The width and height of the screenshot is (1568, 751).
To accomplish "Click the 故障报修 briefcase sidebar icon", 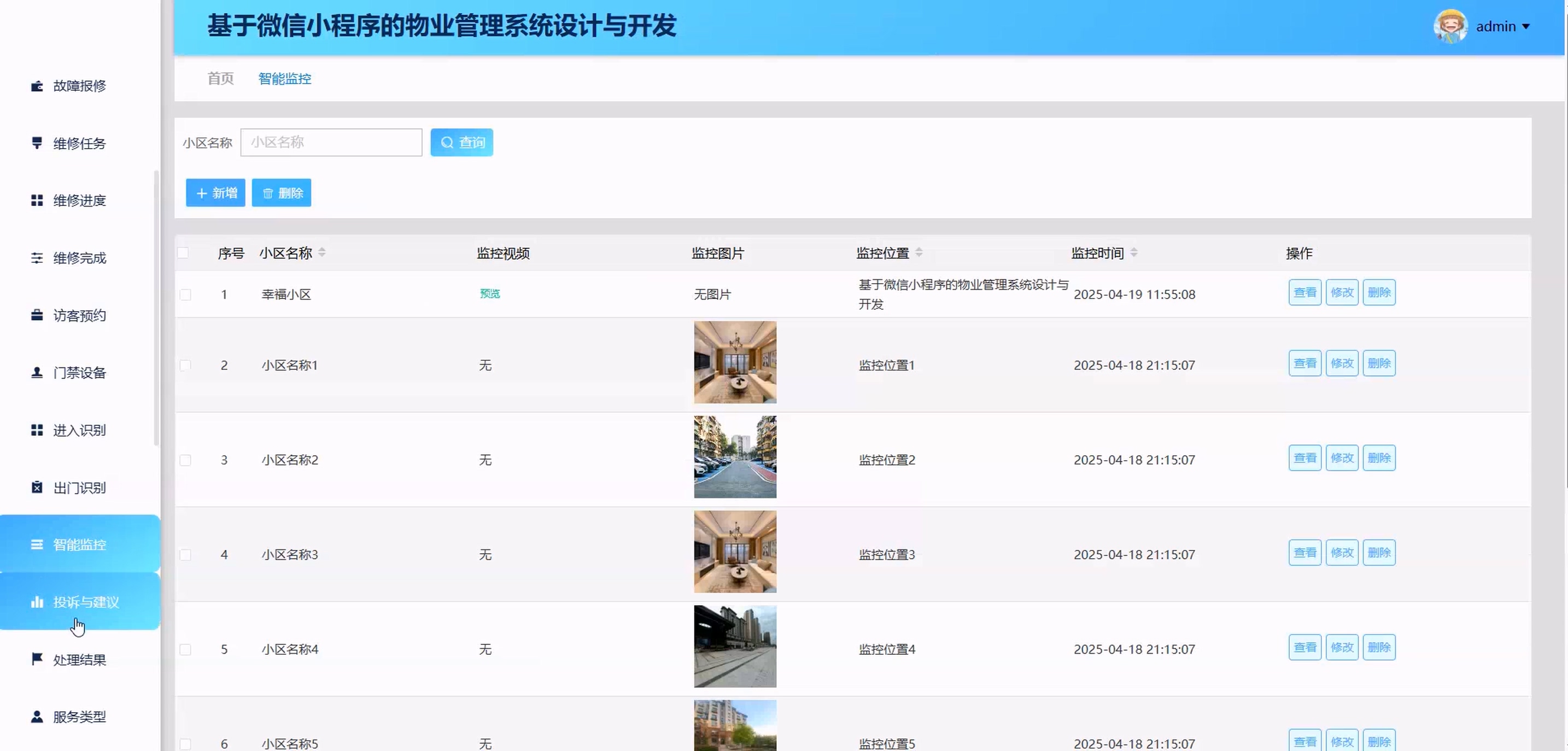I will point(37,86).
